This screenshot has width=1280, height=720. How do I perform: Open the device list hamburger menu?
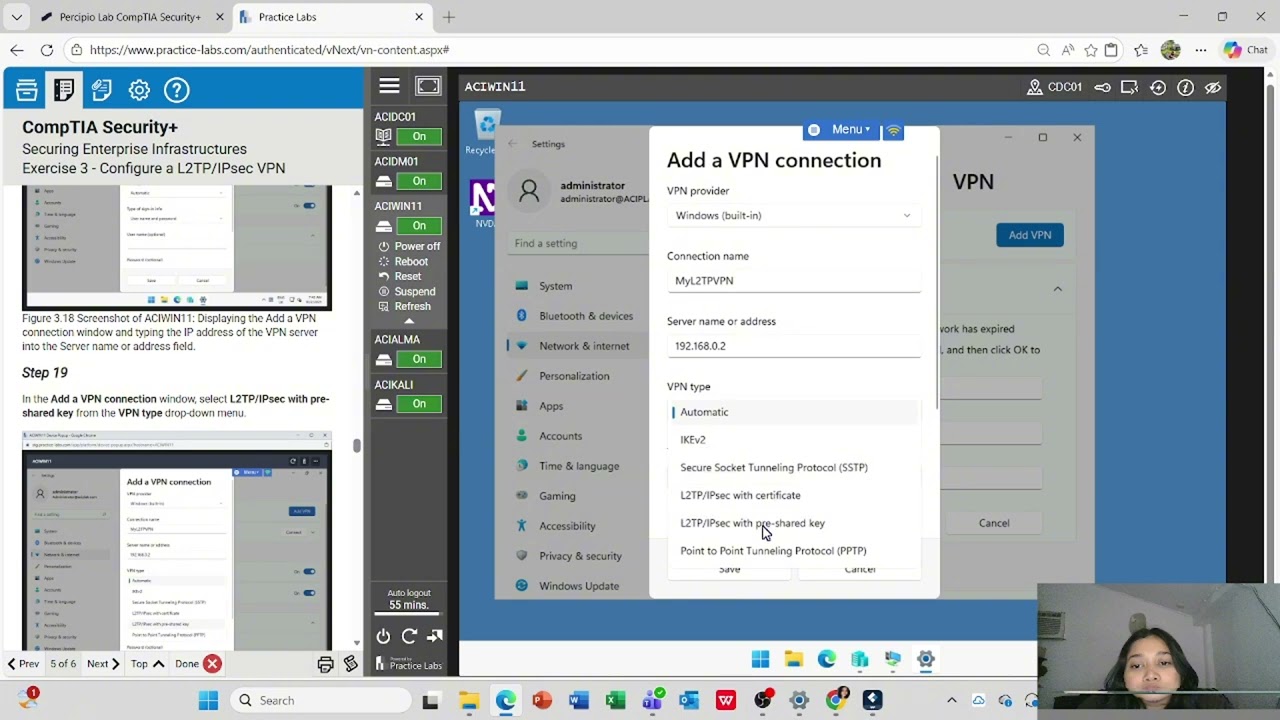pos(389,86)
